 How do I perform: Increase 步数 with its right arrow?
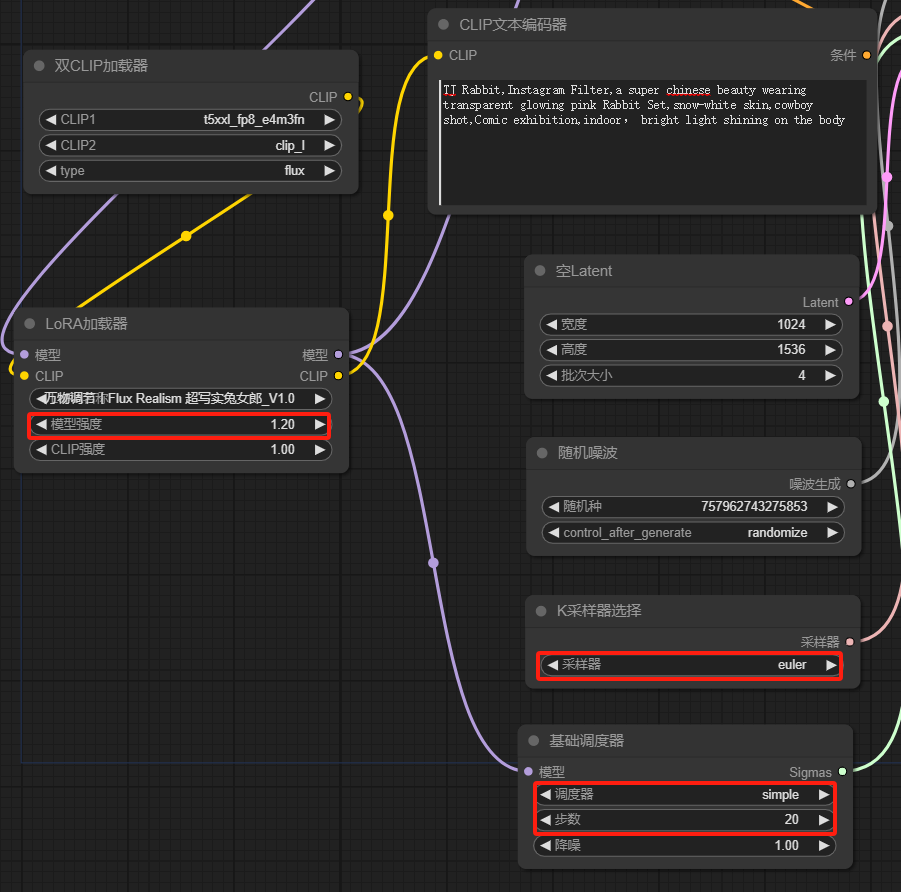pyautogui.click(x=823, y=820)
